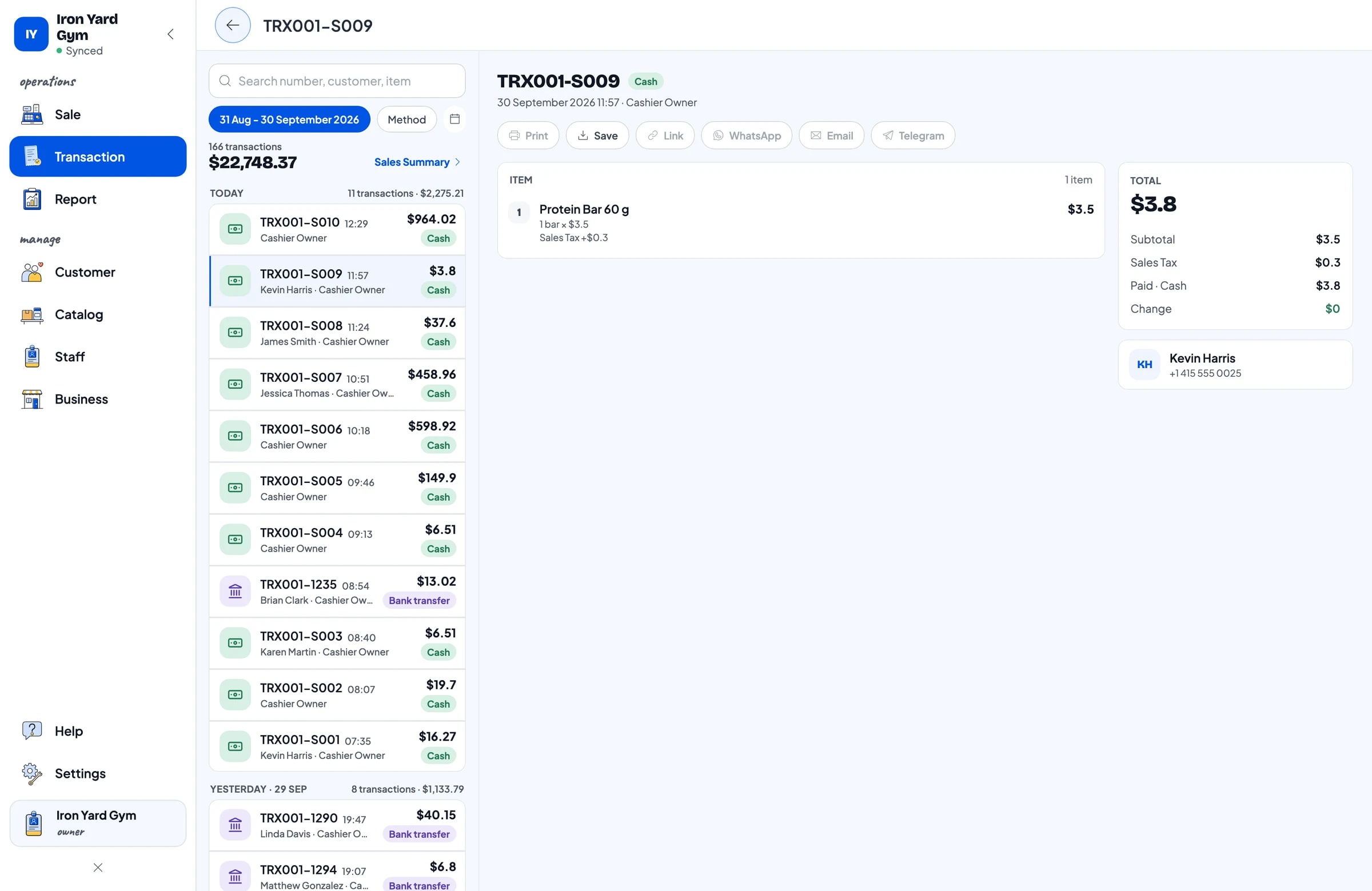Image resolution: width=1372 pixels, height=891 pixels.
Task: Select transaction TRX001-S002 for $19.7
Action: coord(337,695)
